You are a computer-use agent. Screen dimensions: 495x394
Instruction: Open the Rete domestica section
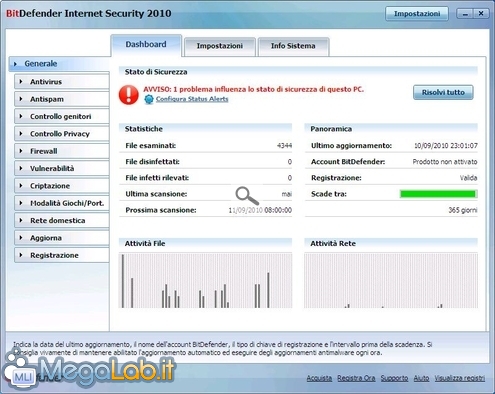click(62, 220)
